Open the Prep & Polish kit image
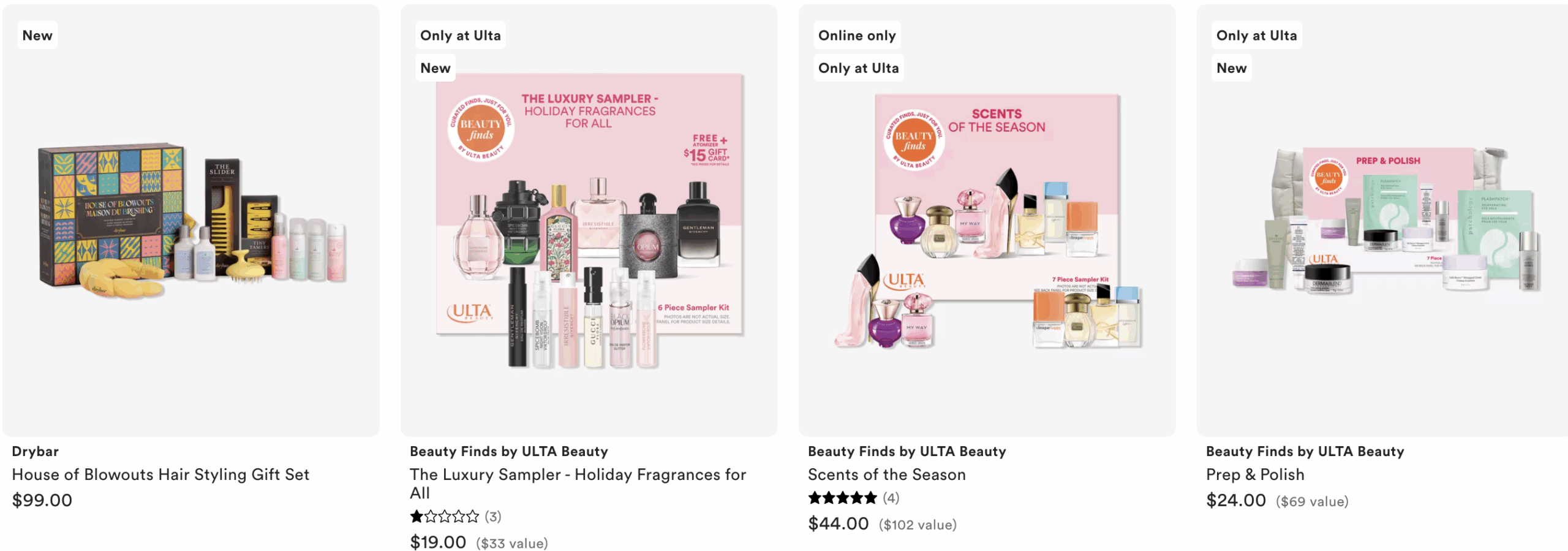1568x551 pixels. click(1385, 221)
